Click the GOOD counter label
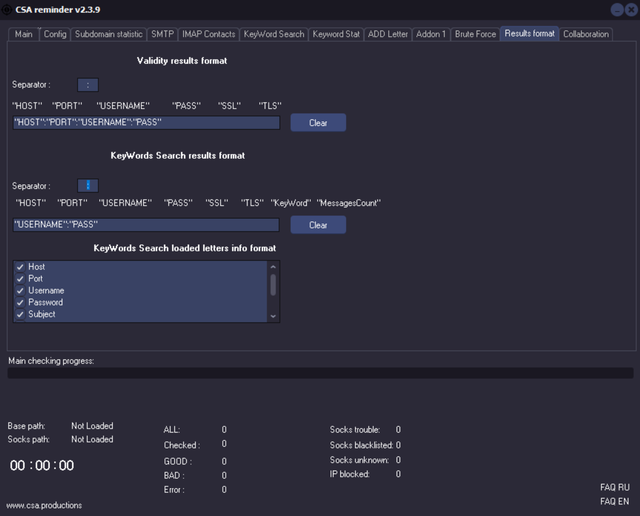 click(x=178, y=461)
